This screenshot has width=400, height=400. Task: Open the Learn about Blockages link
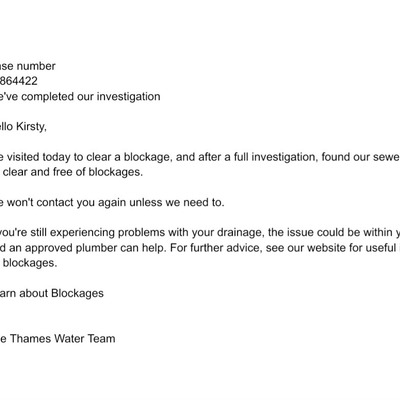tap(52, 293)
